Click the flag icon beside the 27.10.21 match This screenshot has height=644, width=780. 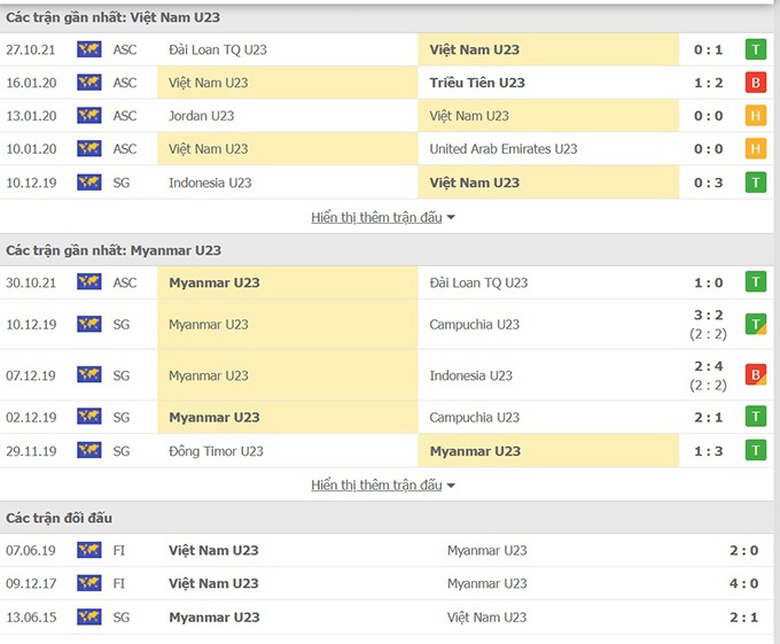pyautogui.click(x=89, y=49)
